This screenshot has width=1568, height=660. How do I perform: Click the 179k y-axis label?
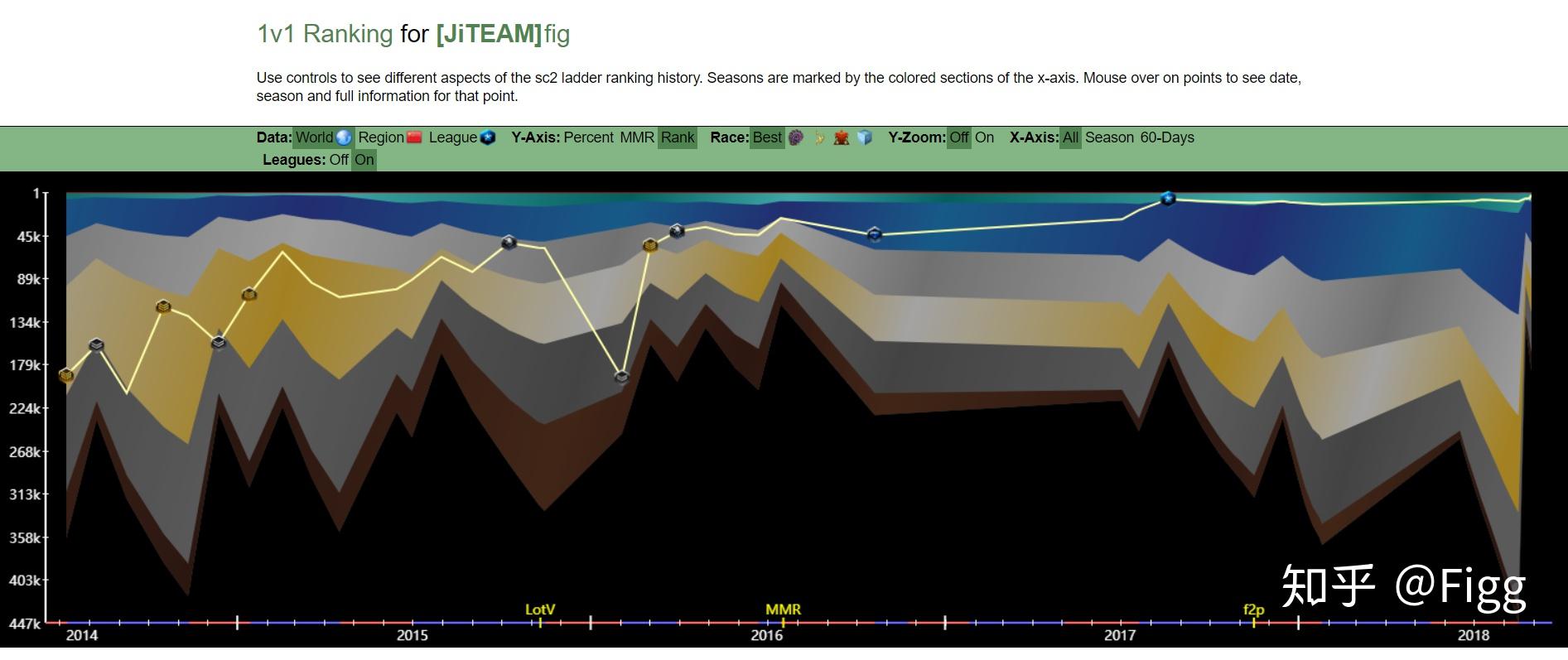click(24, 366)
